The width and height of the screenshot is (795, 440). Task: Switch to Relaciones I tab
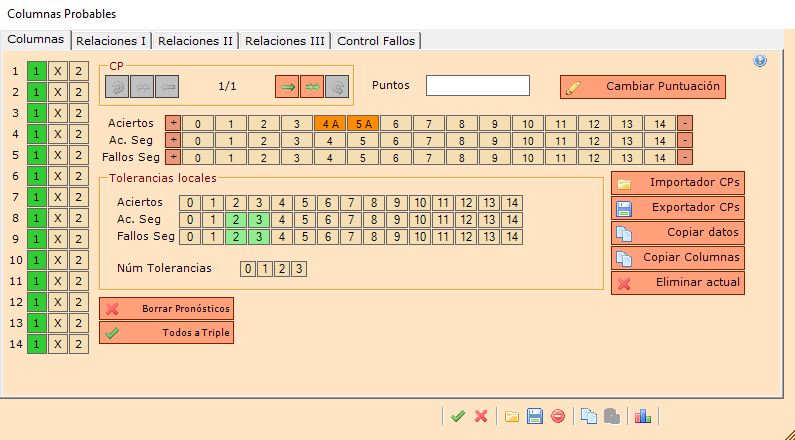point(111,41)
